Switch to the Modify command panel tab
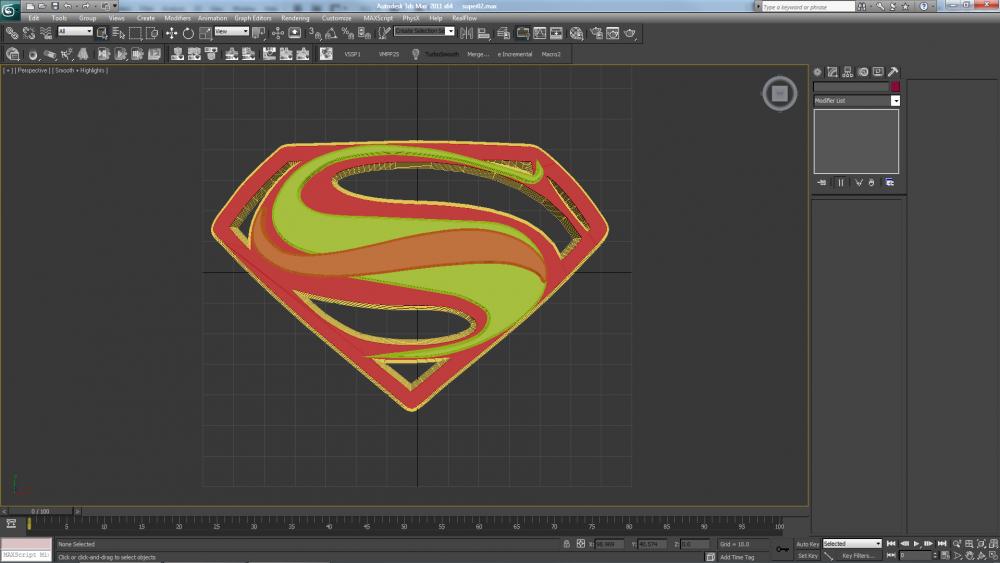Screen dimensions: 1000x563 832,72
